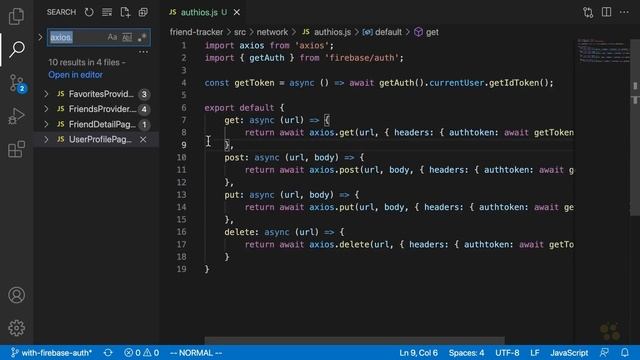Select the Search view icon
Screen dimensions: 640x360
point(16,49)
